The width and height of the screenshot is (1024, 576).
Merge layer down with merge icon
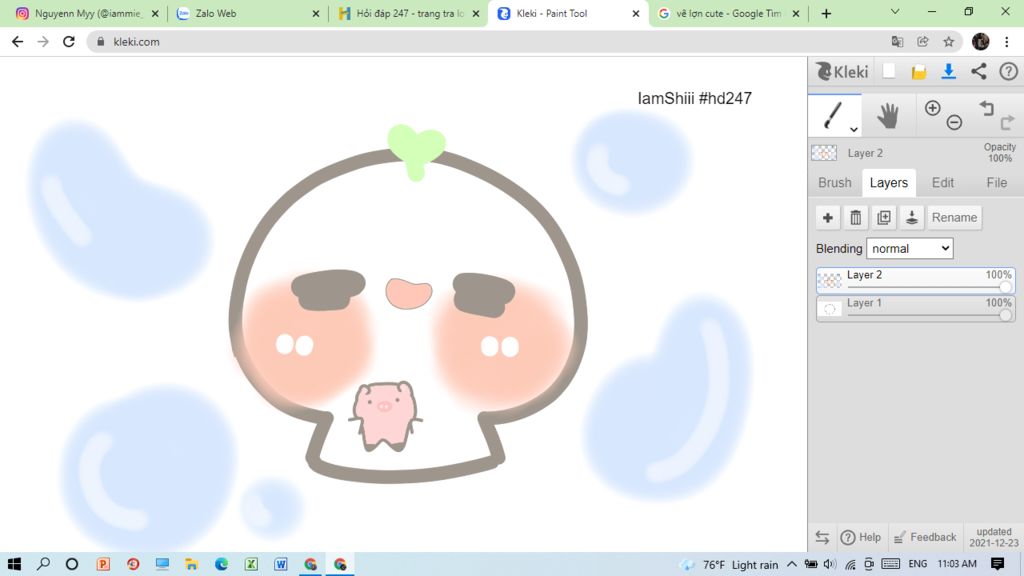click(912, 217)
